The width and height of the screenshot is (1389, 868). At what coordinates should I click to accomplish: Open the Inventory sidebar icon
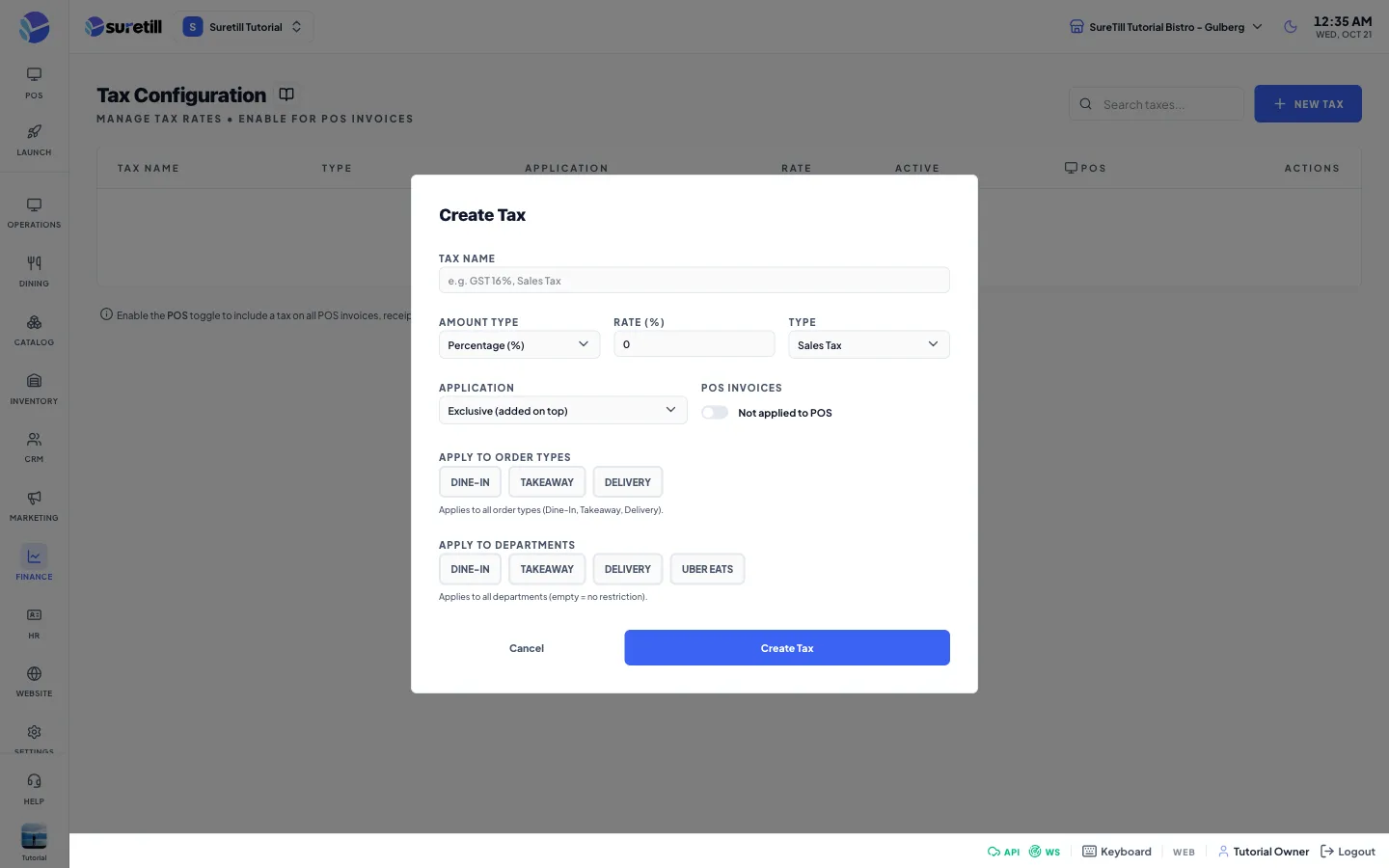pos(34,381)
